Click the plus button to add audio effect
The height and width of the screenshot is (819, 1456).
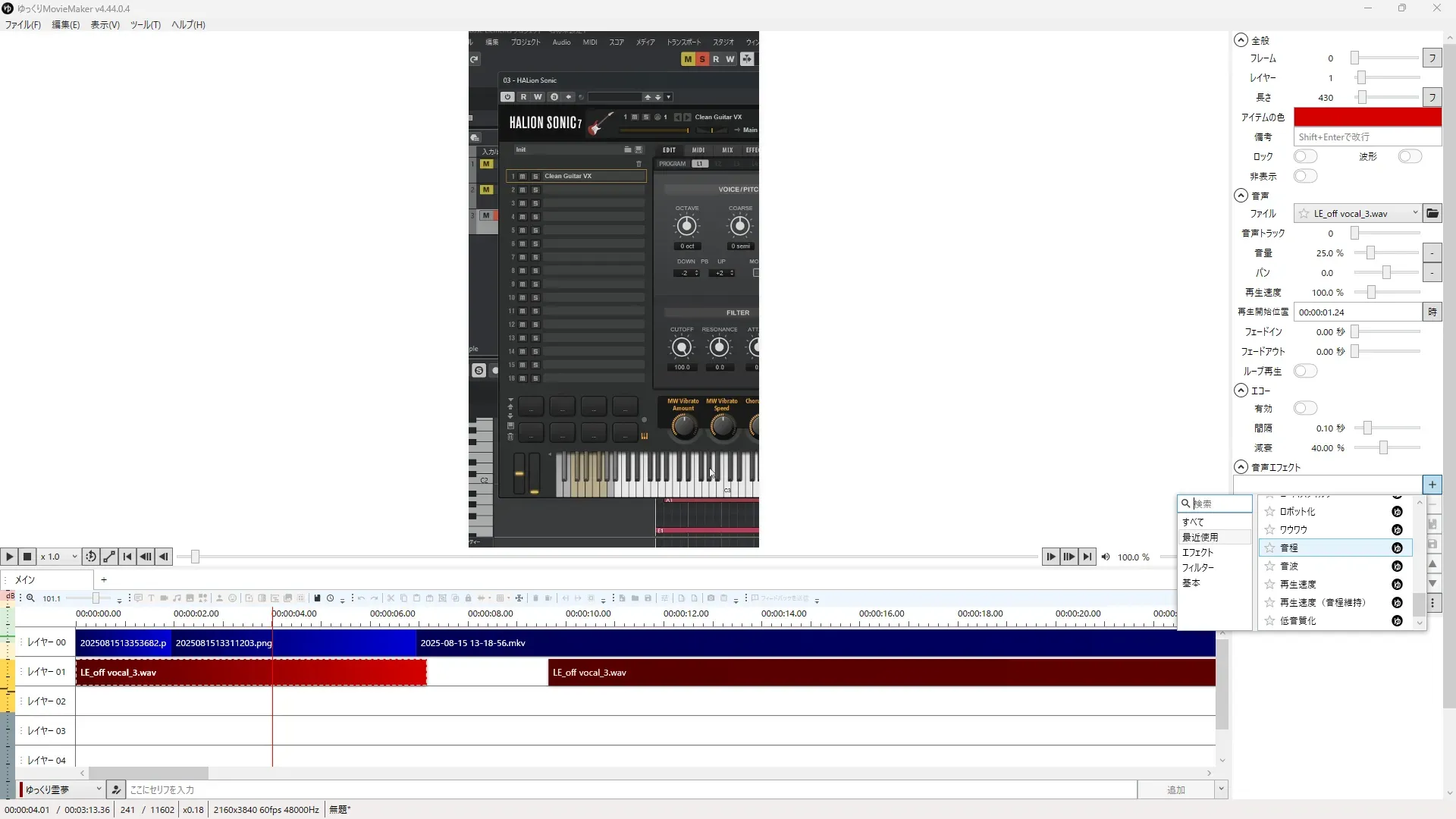click(1432, 485)
